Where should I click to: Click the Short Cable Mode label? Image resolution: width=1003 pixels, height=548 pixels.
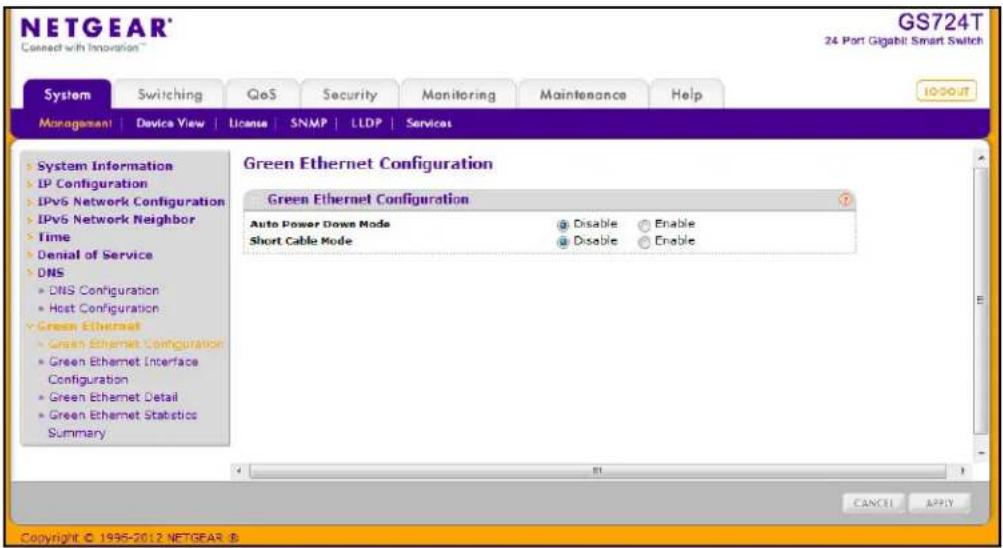(301, 242)
